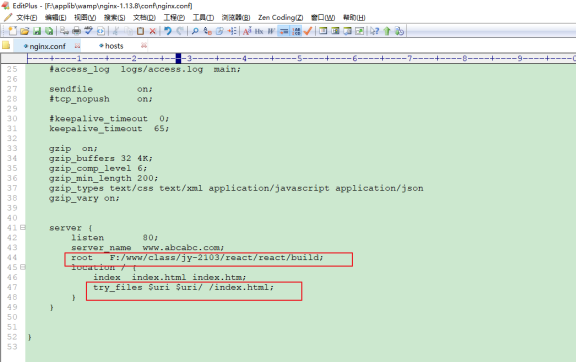The width and height of the screenshot is (576, 362).
Task: Click the green up arrow icon
Action: (x=387, y=31)
